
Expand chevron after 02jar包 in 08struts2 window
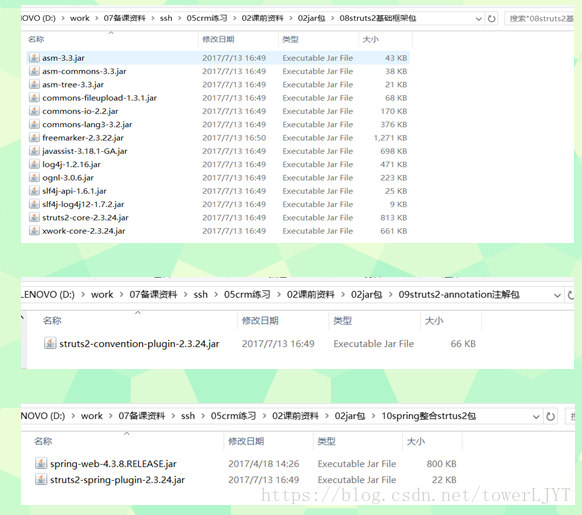coord(332,18)
